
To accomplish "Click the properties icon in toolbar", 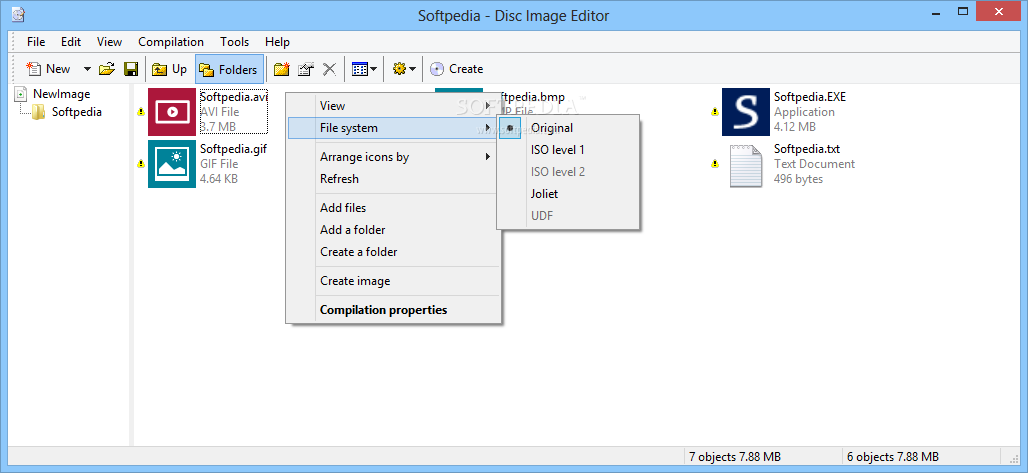I will click(x=306, y=69).
